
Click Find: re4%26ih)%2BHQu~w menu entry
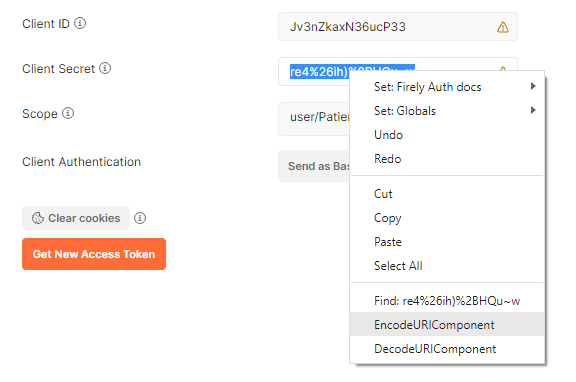[x=447, y=301]
